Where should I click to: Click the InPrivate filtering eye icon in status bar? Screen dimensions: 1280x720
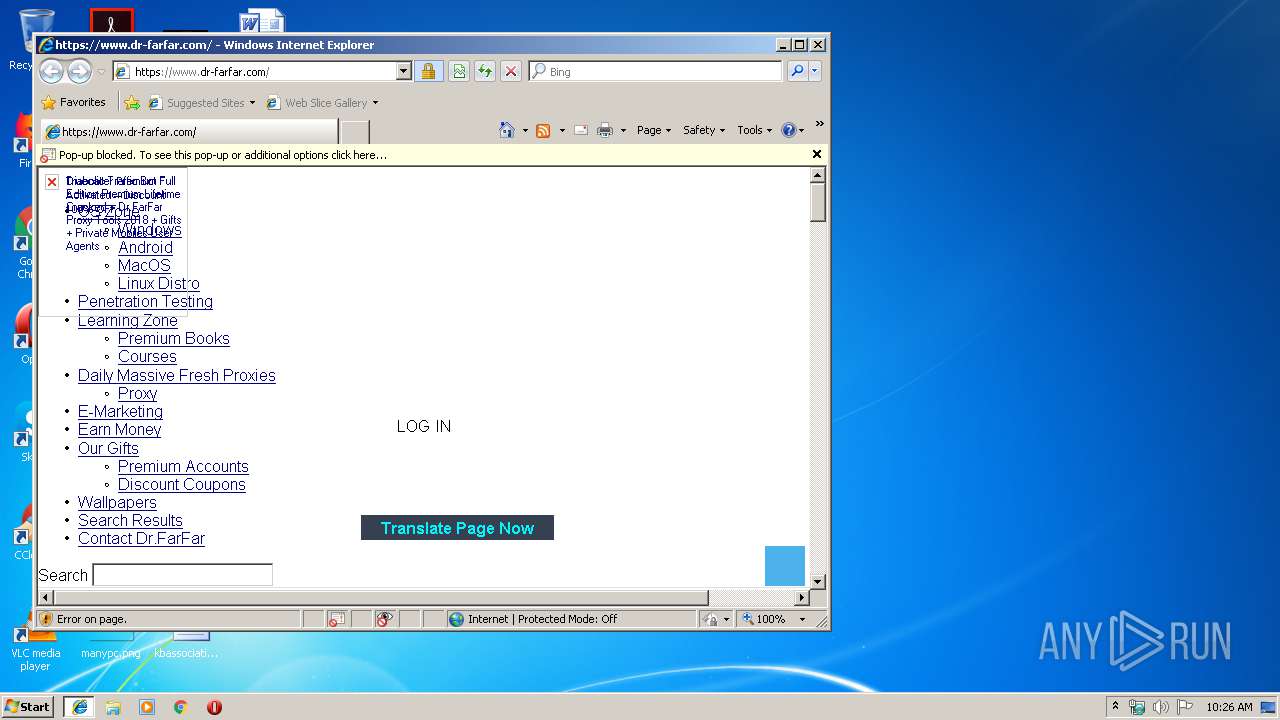click(x=385, y=619)
